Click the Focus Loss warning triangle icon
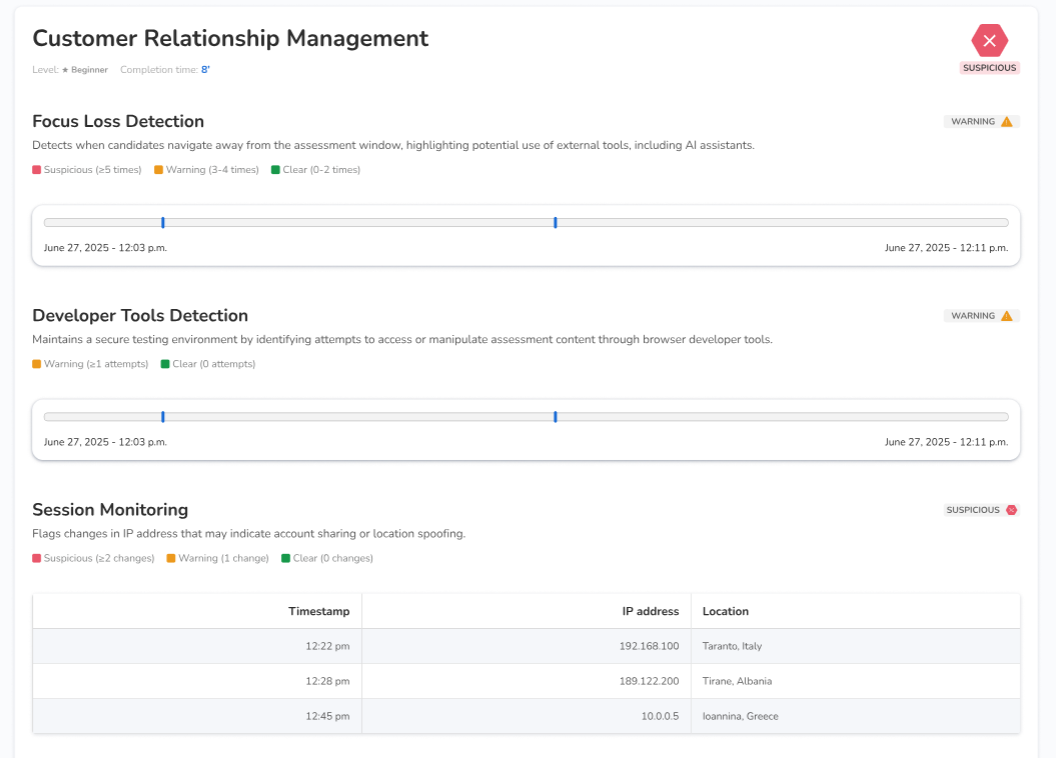Screen dimensions: 1056x758 pos(1007,122)
